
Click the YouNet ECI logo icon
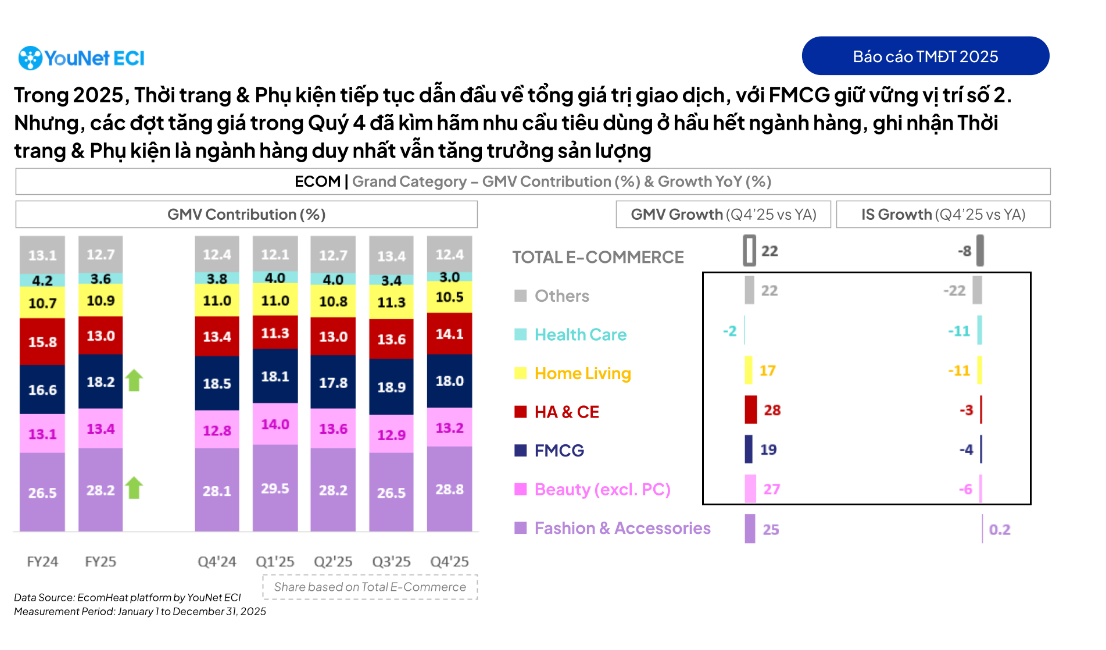point(30,58)
